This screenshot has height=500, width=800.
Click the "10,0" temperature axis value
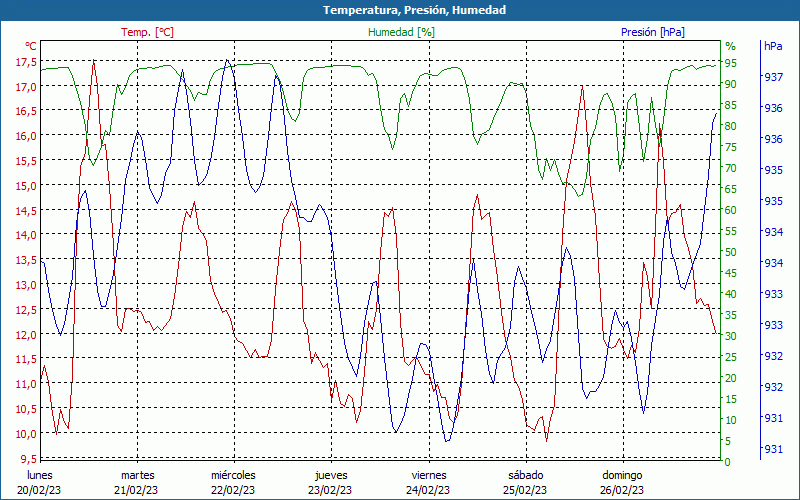[26, 434]
